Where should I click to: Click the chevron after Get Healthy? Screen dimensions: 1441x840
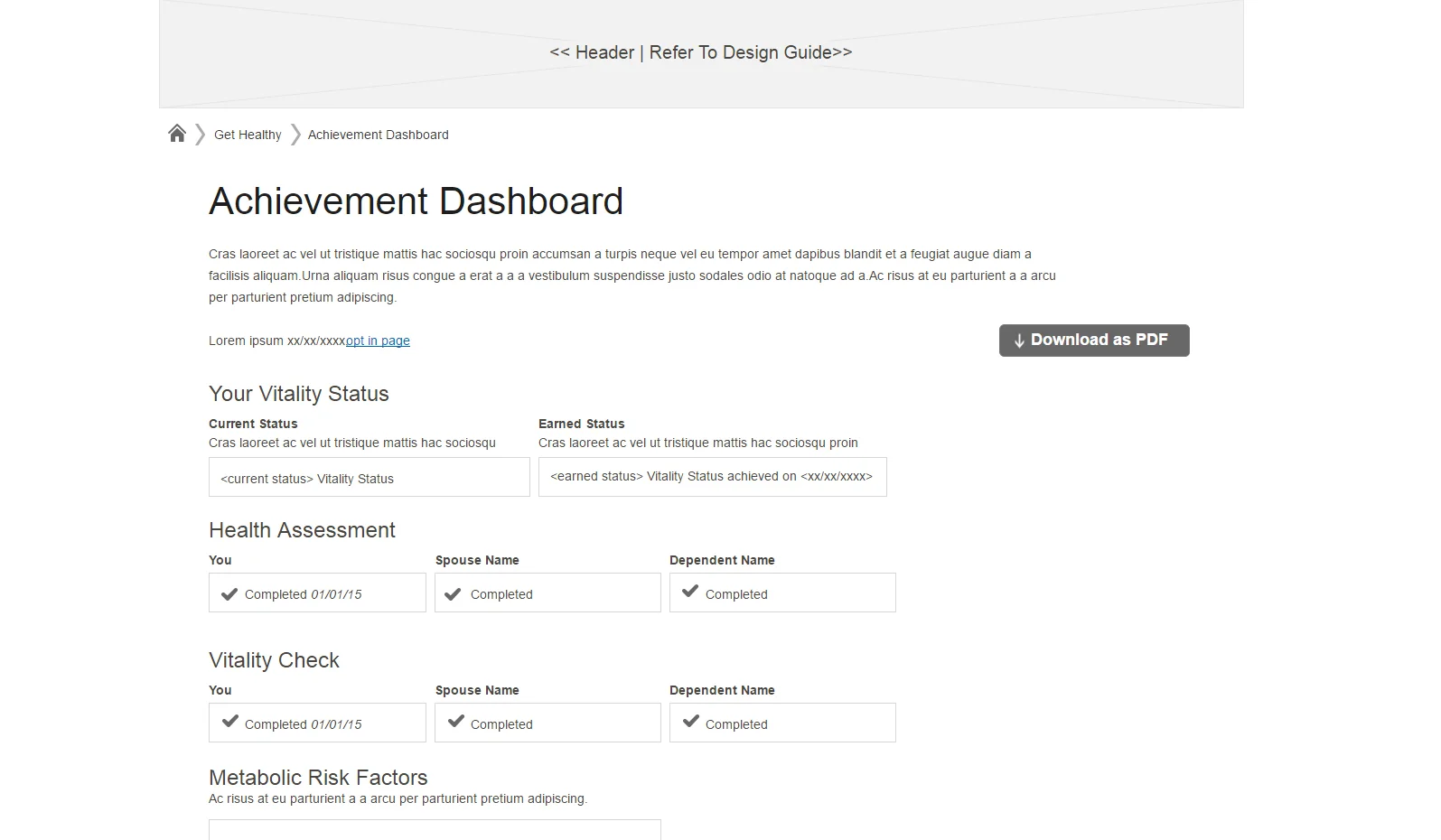(x=295, y=135)
